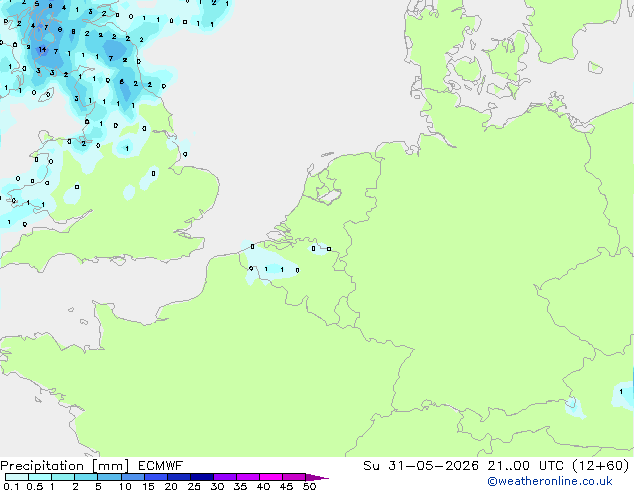The height and width of the screenshot is (490, 634).
Task: Select the 20–25 mm legend swatch
Action: click(x=178, y=477)
